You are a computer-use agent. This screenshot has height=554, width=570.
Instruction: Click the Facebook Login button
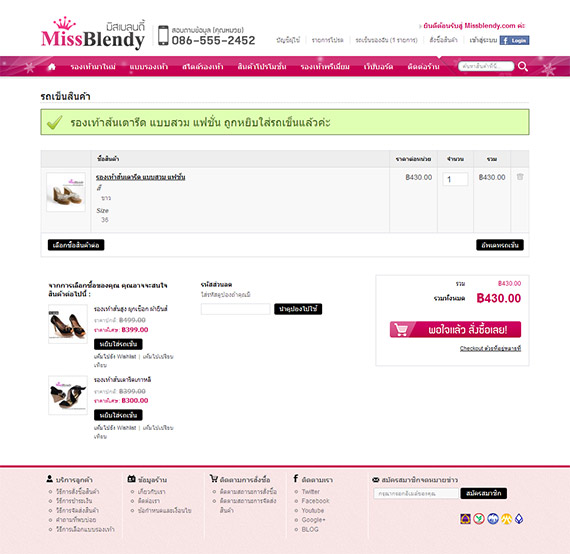(514, 40)
